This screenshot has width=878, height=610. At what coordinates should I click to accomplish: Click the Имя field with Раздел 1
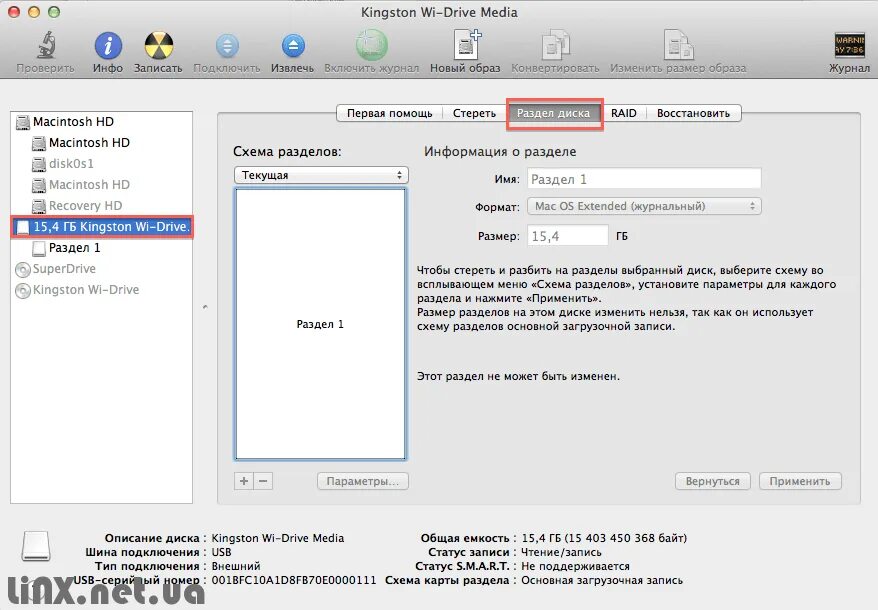coord(644,179)
